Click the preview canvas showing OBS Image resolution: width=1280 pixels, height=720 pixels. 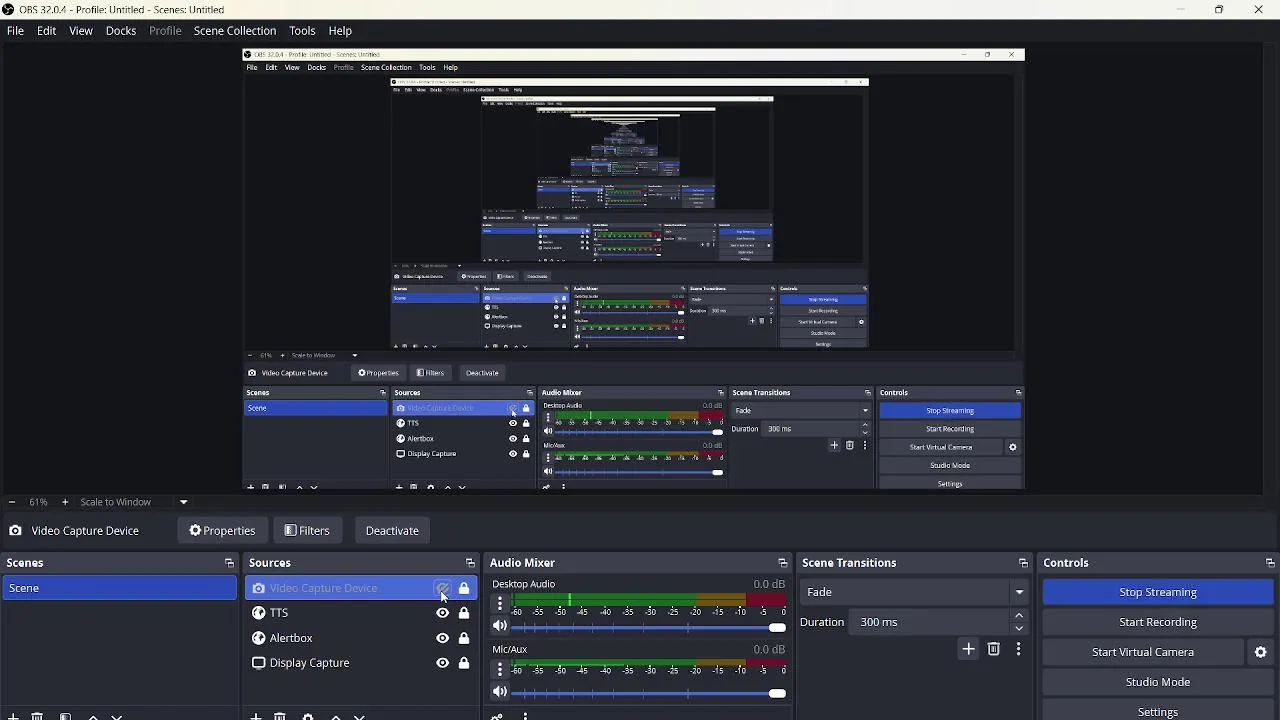pyautogui.click(x=634, y=268)
